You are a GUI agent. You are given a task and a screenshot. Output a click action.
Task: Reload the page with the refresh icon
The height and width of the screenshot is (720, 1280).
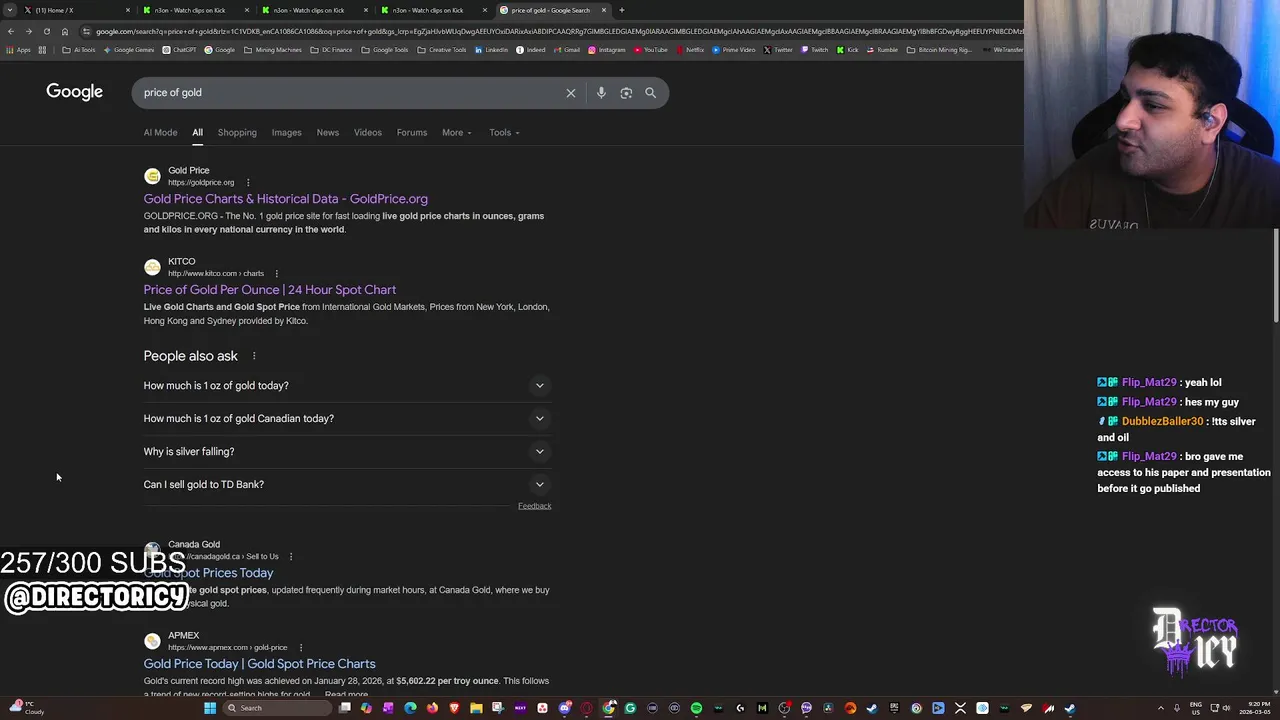coord(46,31)
